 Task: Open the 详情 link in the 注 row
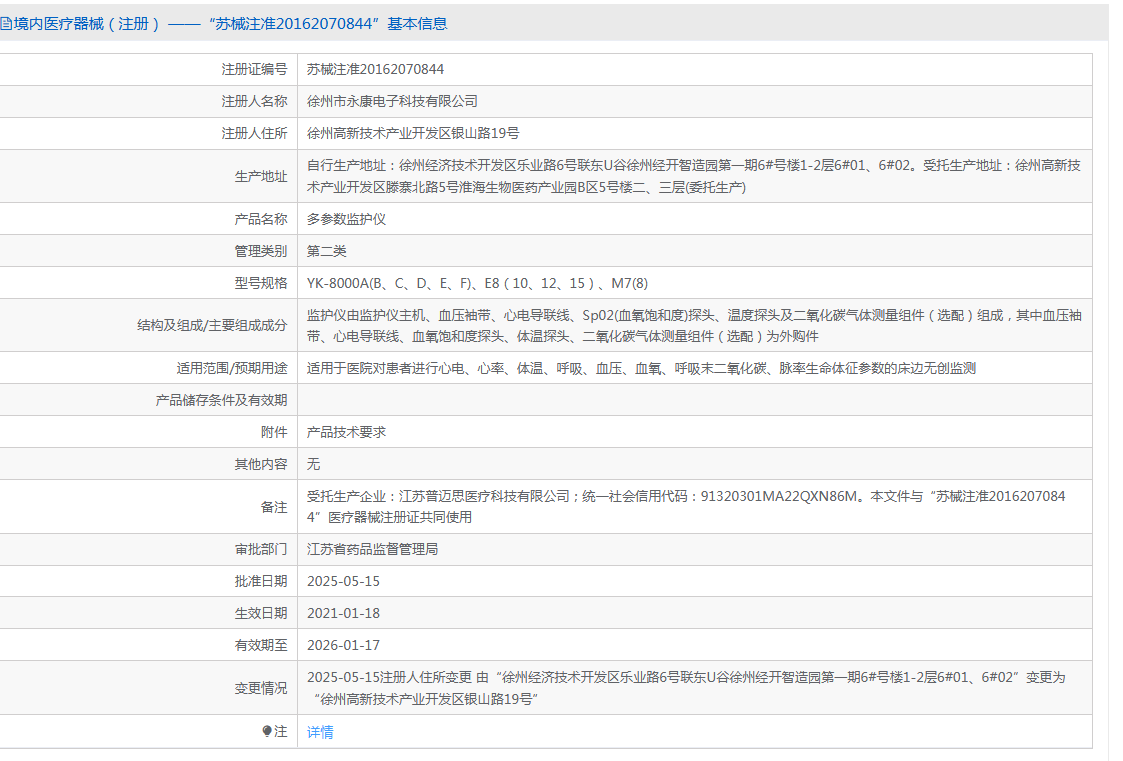319,732
